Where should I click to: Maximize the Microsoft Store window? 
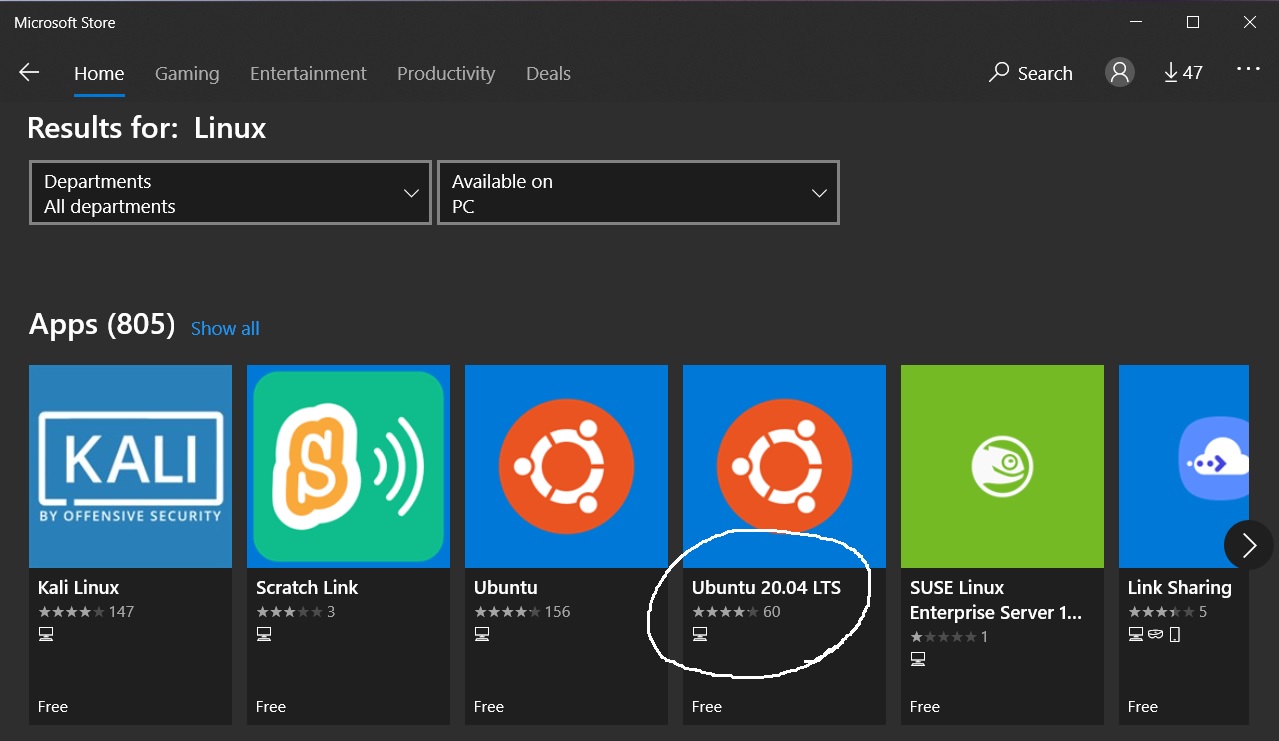click(x=1193, y=22)
